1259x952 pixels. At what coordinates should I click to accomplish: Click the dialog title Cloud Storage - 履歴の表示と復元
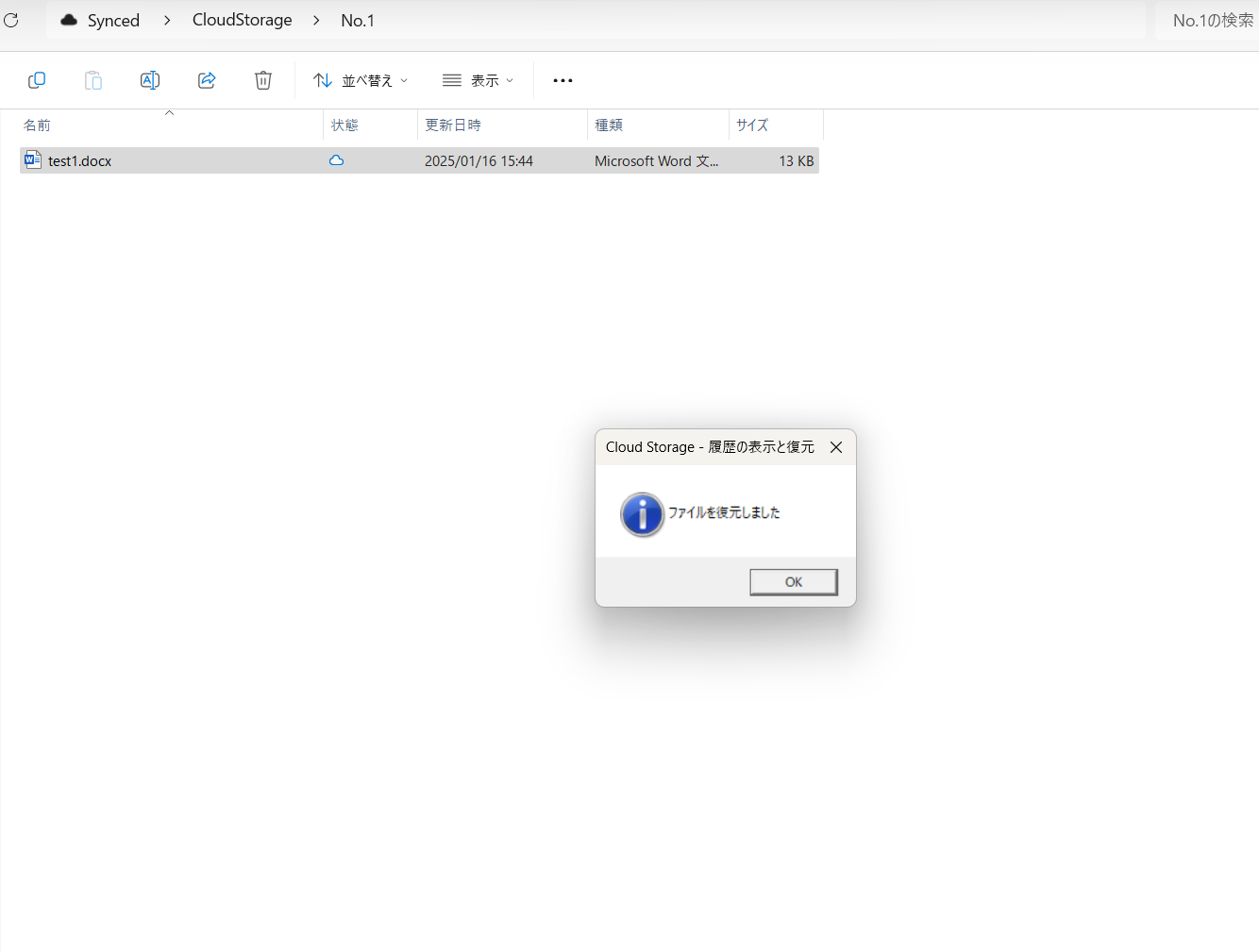click(x=710, y=447)
